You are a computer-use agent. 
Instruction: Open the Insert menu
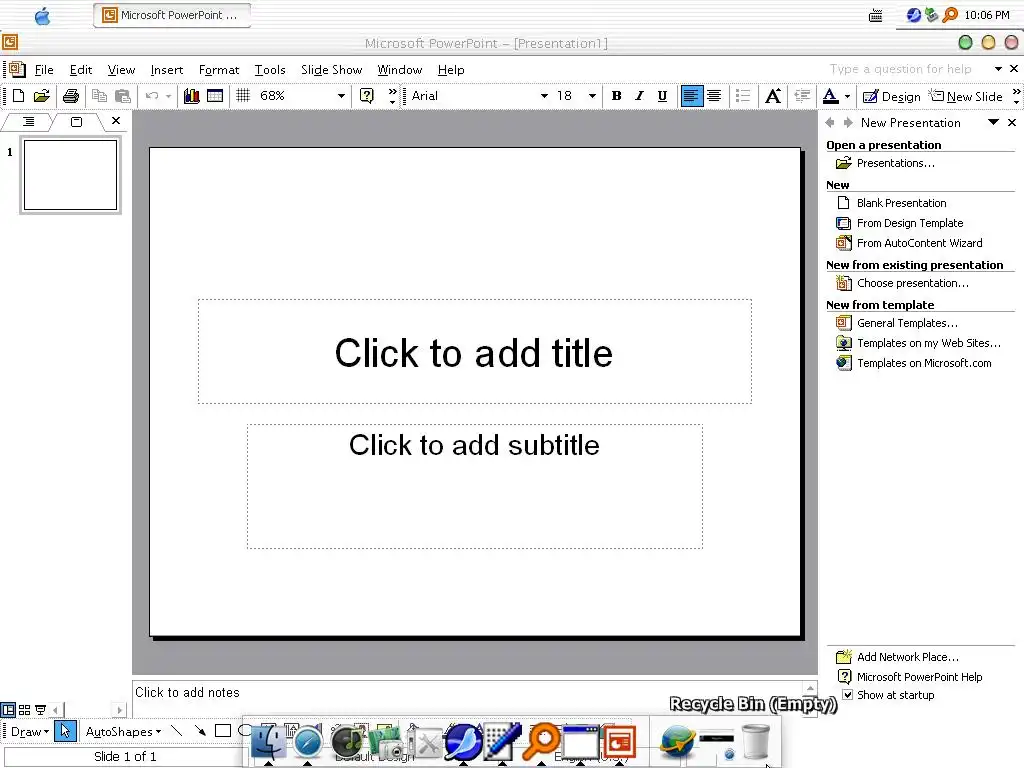pyautogui.click(x=167, y=70)
